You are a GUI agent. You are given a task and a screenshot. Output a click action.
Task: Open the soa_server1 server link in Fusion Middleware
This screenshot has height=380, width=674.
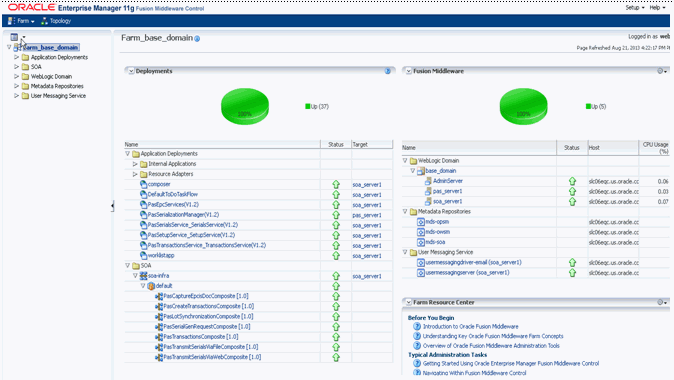(x=447, y=201)
